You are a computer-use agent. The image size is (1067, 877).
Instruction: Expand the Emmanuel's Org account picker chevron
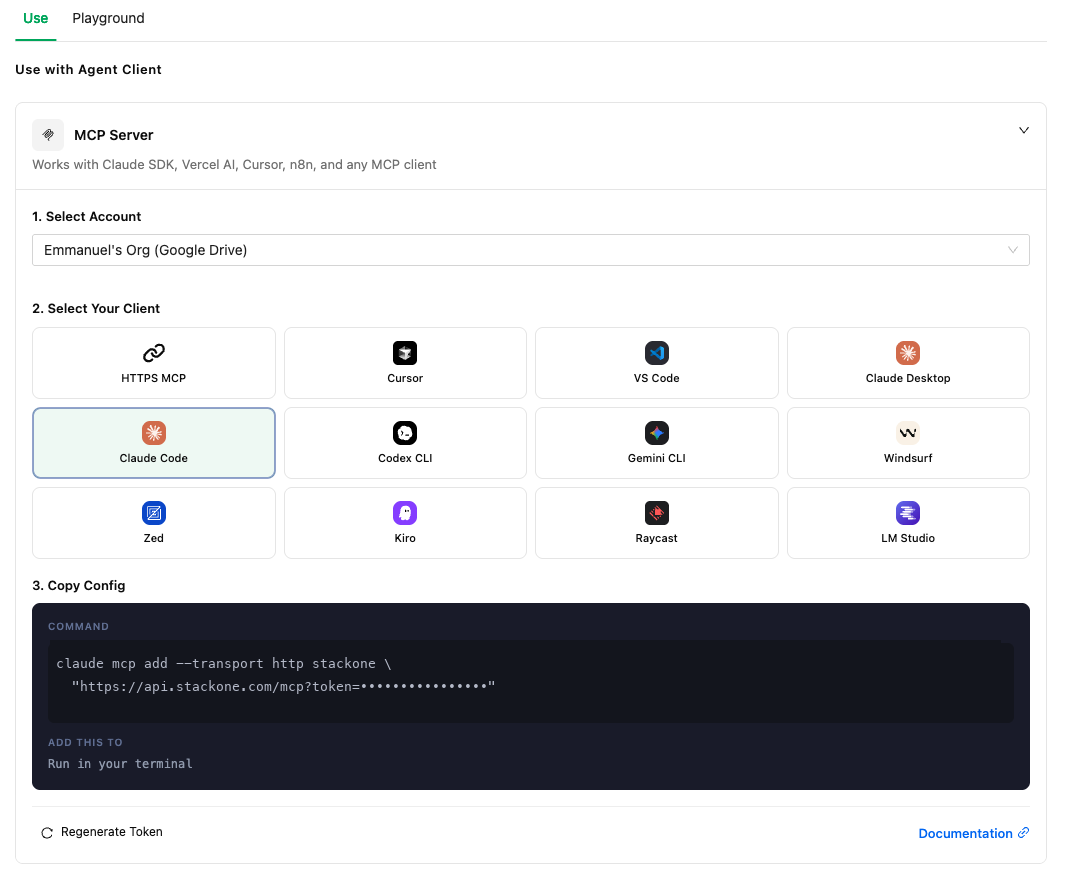click(x=1012, y=250)
